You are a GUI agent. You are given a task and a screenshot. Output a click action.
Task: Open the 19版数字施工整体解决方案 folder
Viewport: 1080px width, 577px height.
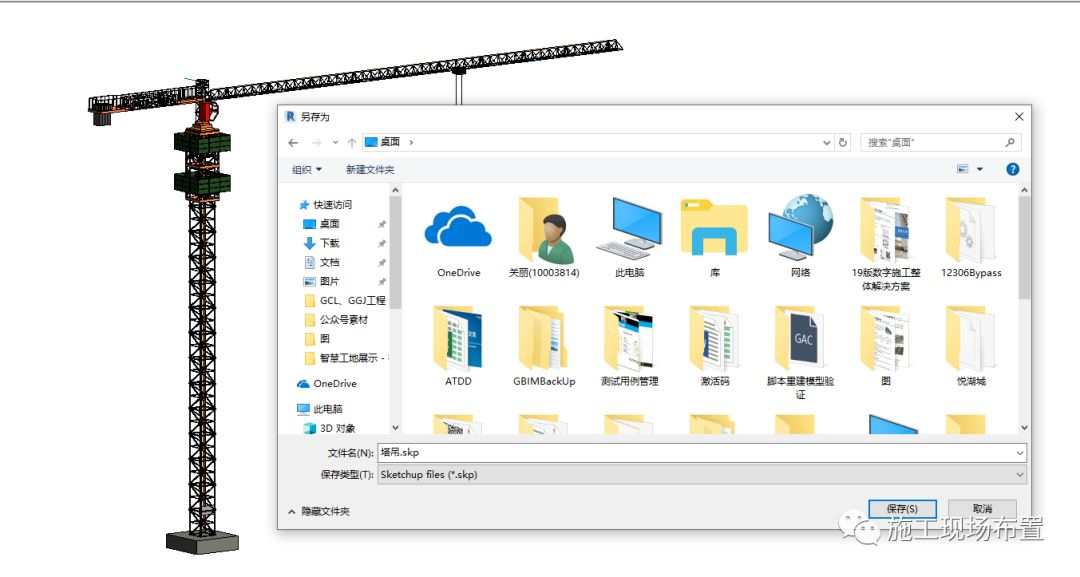886,243
